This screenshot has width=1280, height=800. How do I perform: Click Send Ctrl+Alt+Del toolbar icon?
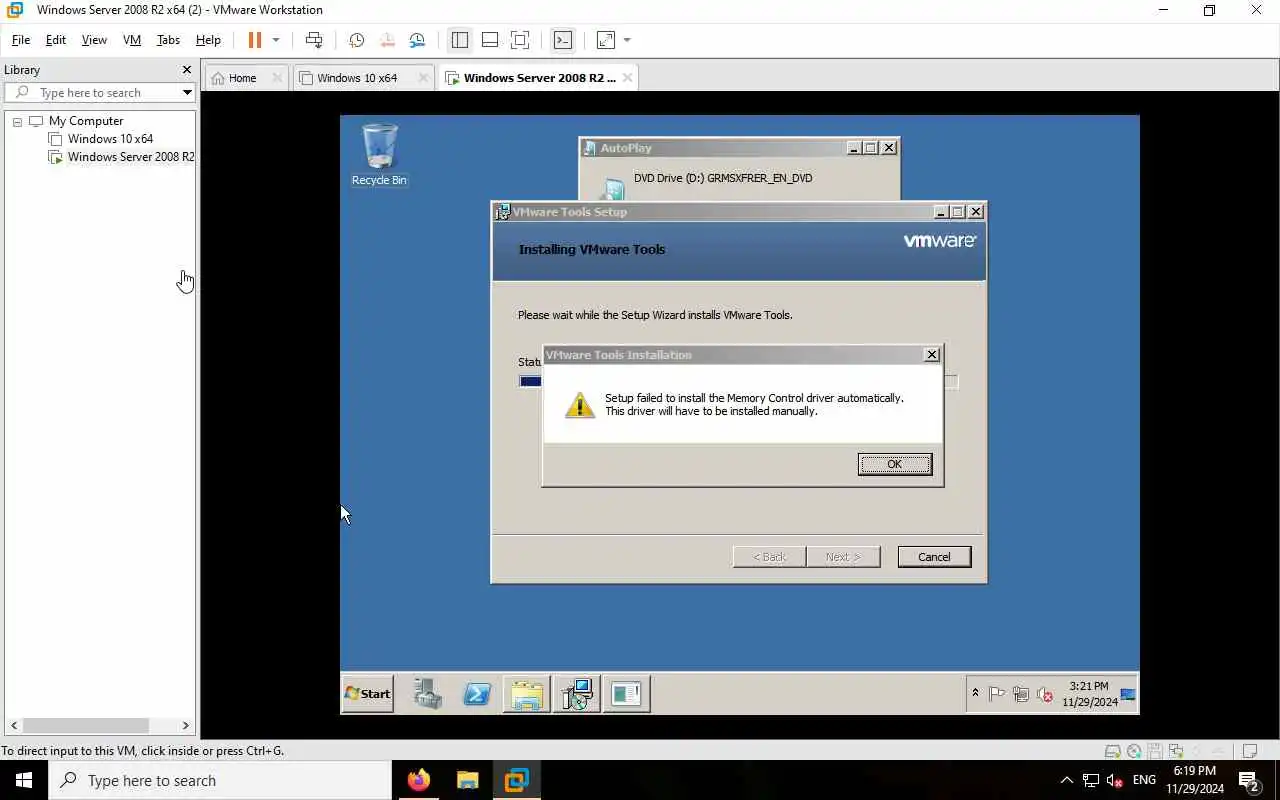coord(314,40)
